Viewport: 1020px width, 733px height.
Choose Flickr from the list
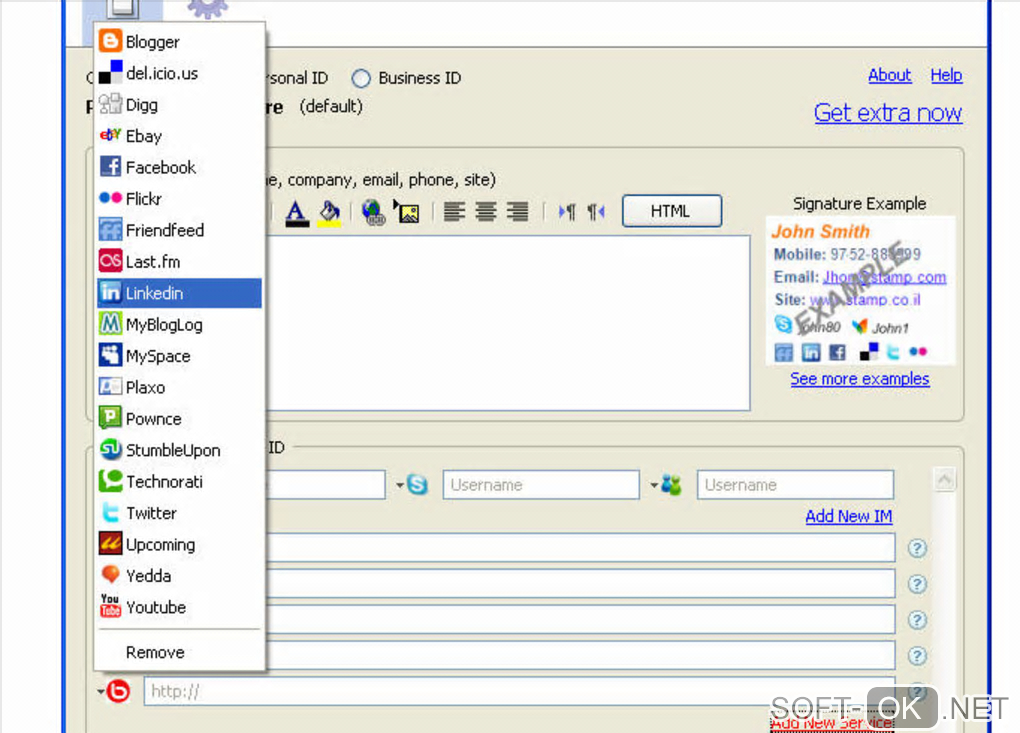(x=179, y=198)
